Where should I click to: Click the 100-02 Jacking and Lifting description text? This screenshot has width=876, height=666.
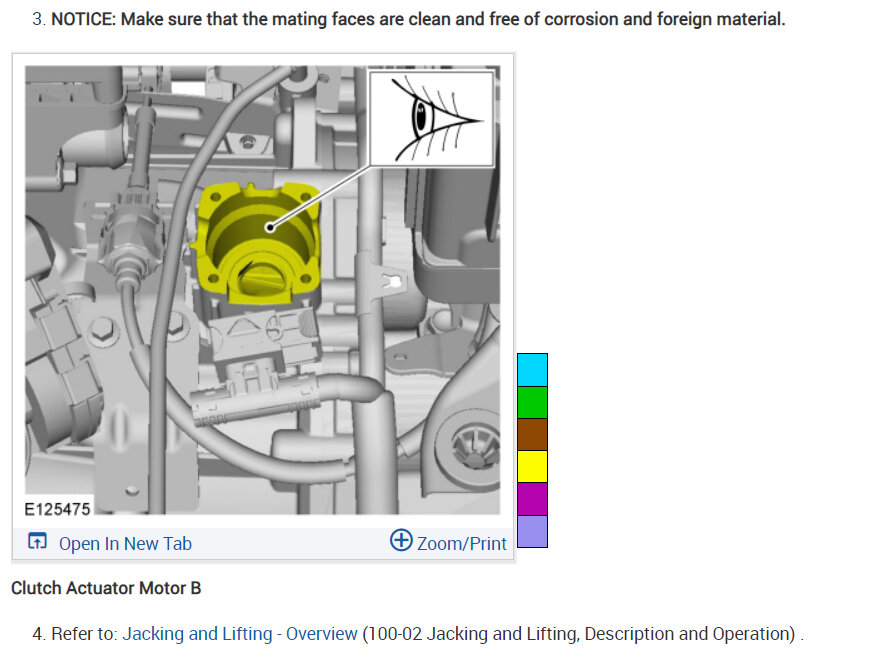coord(579,634)
